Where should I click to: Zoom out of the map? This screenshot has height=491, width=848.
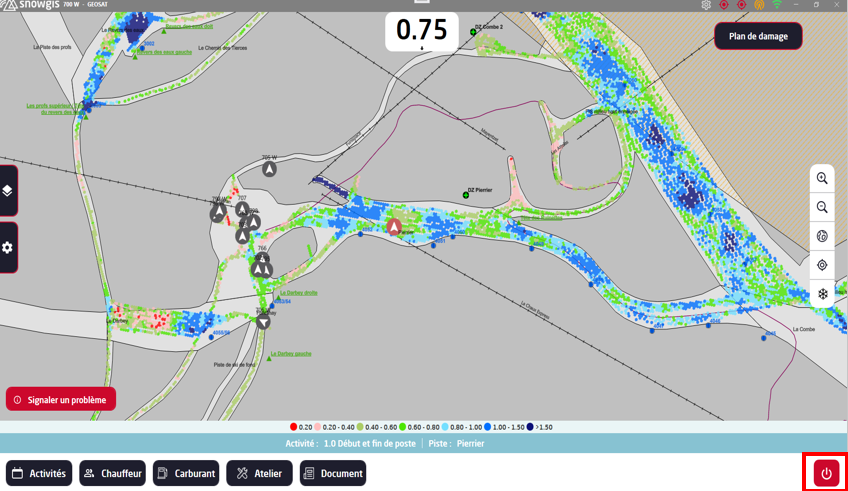coord(822,208)
